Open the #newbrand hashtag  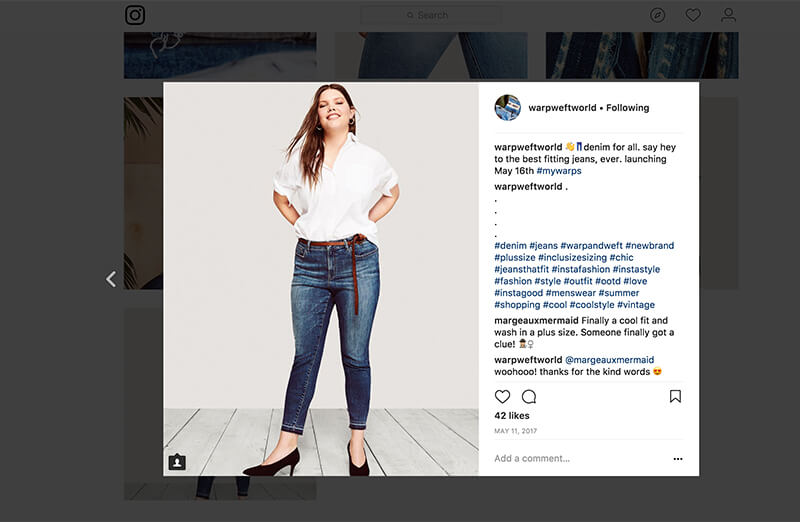point(649,245)
